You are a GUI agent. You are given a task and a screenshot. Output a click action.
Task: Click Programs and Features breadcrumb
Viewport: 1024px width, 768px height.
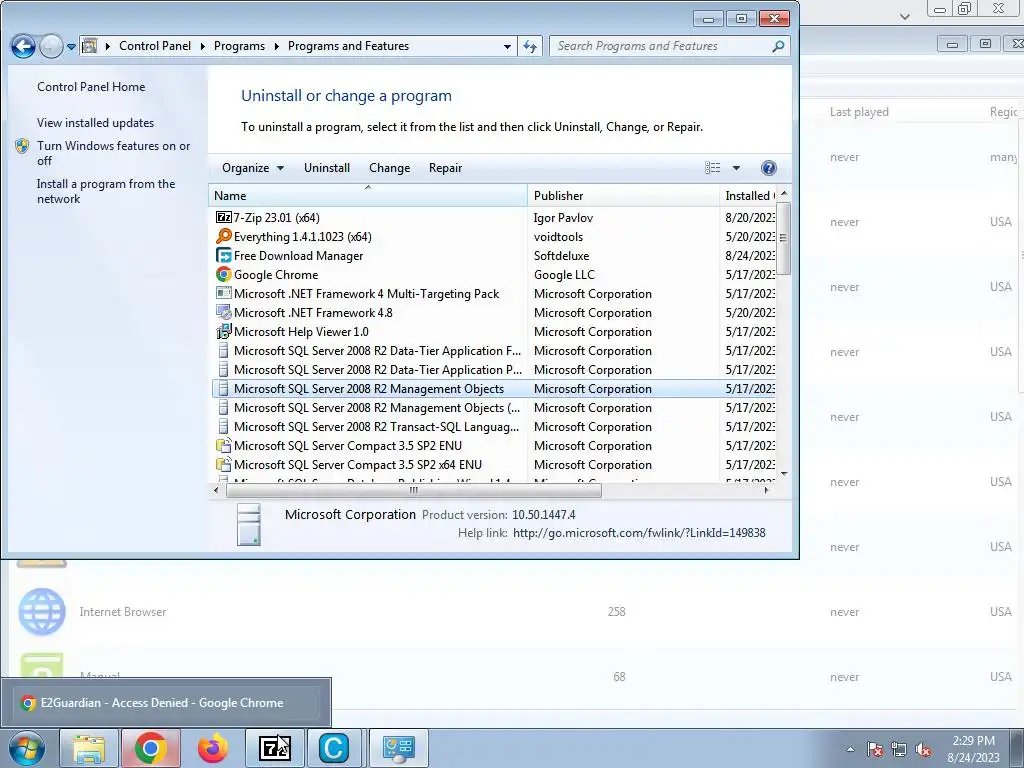tap(348, 46)
